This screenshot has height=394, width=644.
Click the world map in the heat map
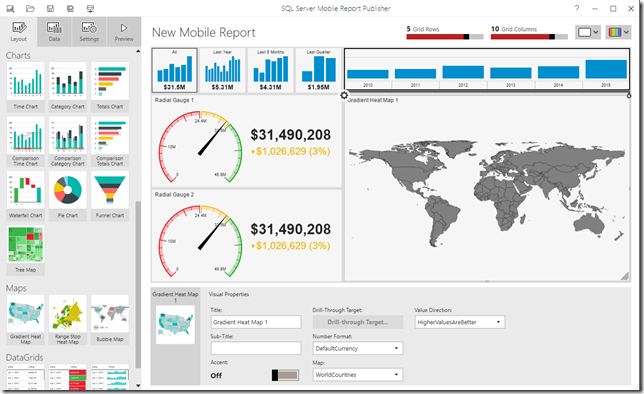[x=487, y=193]
